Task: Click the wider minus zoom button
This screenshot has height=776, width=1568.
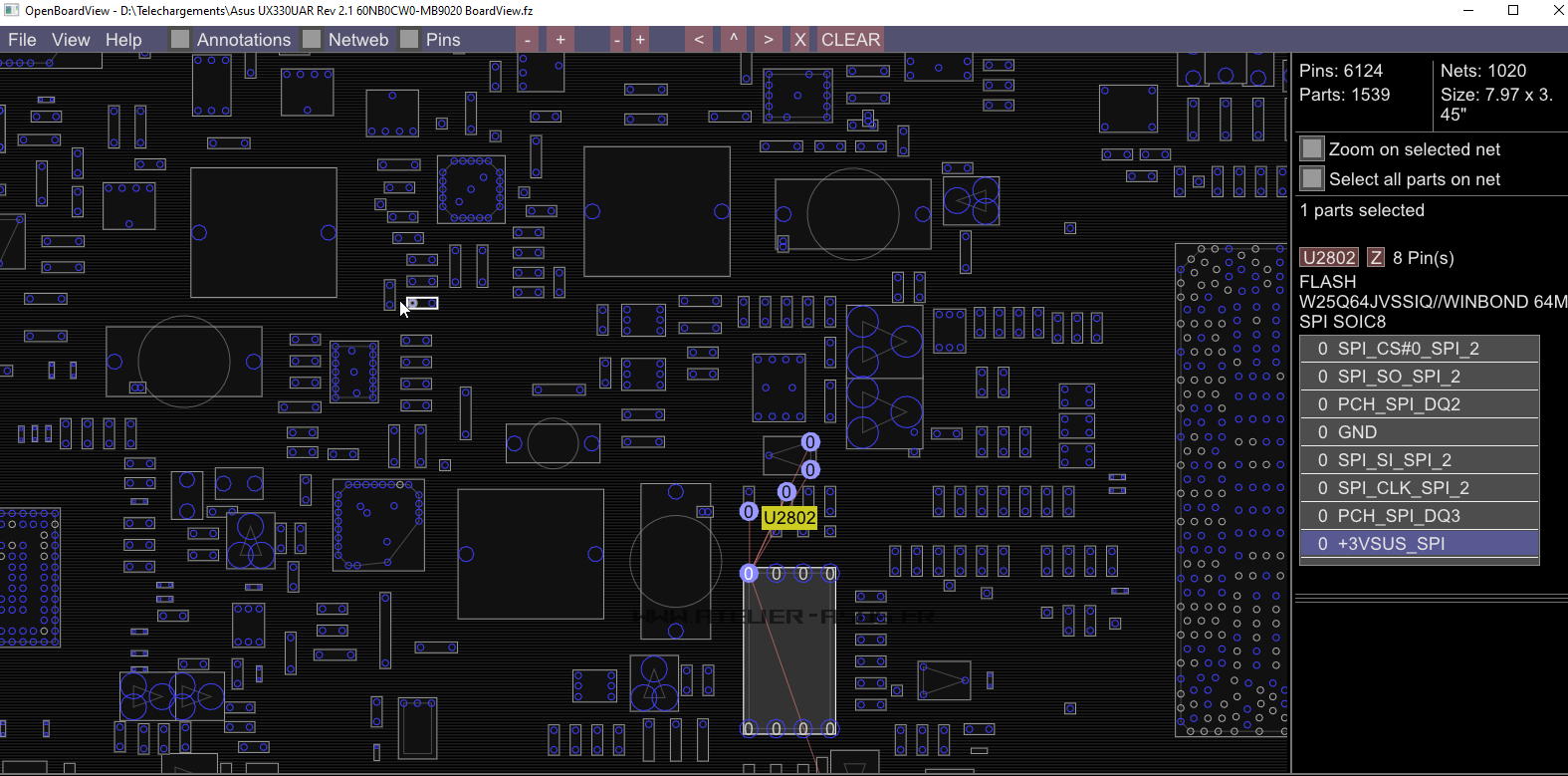Action: click(x=528, y=40)
